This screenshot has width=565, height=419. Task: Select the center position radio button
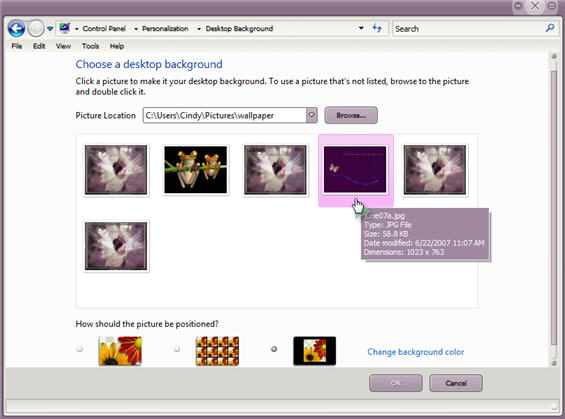coord(274,349)
